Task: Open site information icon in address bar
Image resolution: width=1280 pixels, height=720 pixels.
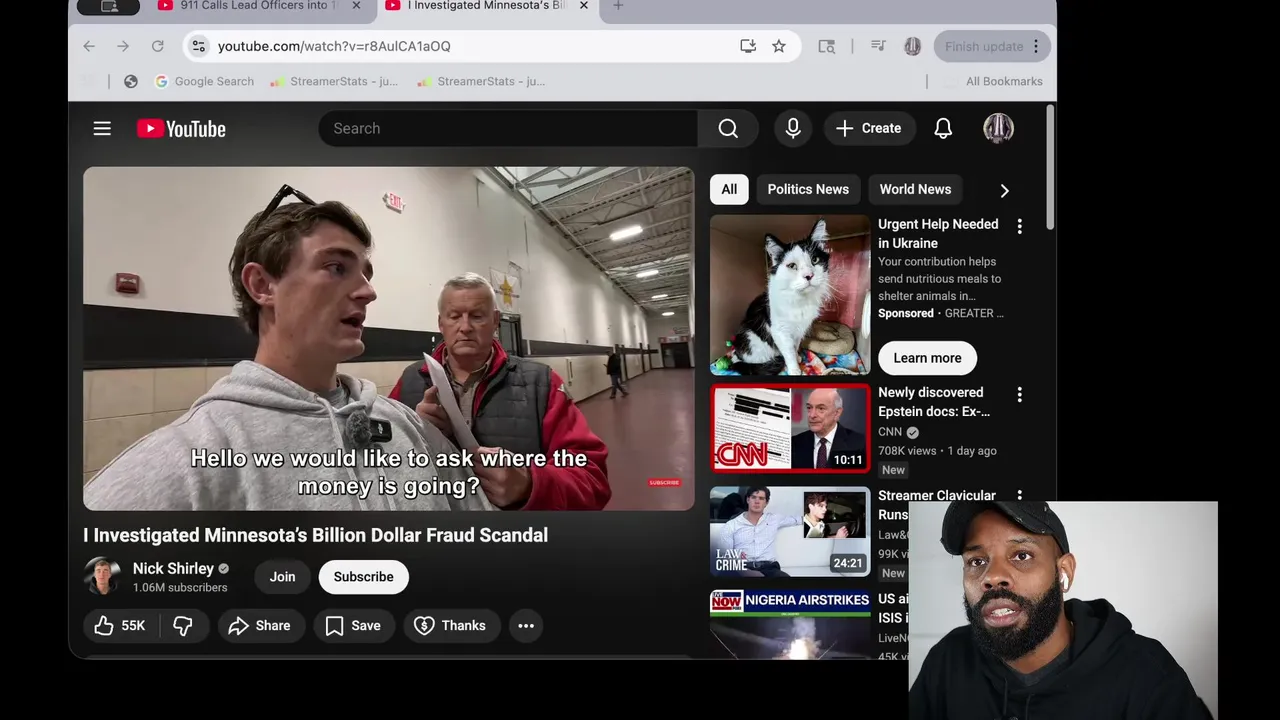Action: coord(198,46)
